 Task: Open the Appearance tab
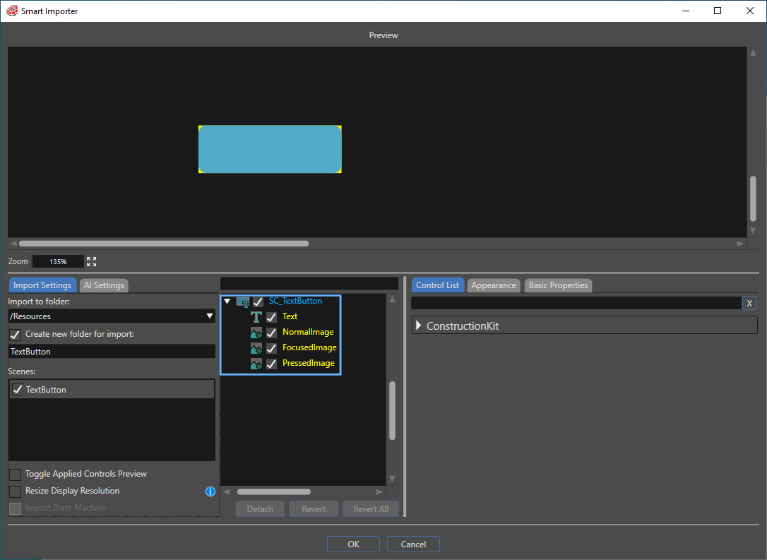[494, 285]
